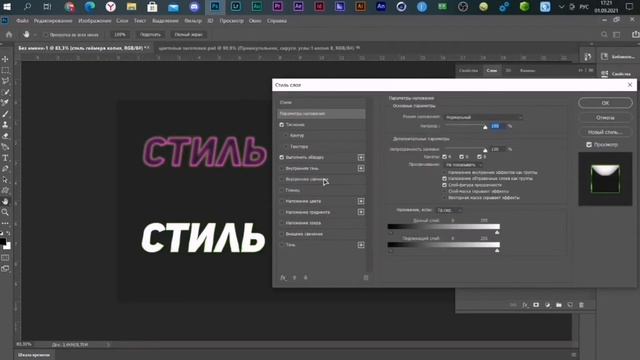The image size is (640, 360).
Task: Click Новый стиль... button
Action: coord(605,132)
